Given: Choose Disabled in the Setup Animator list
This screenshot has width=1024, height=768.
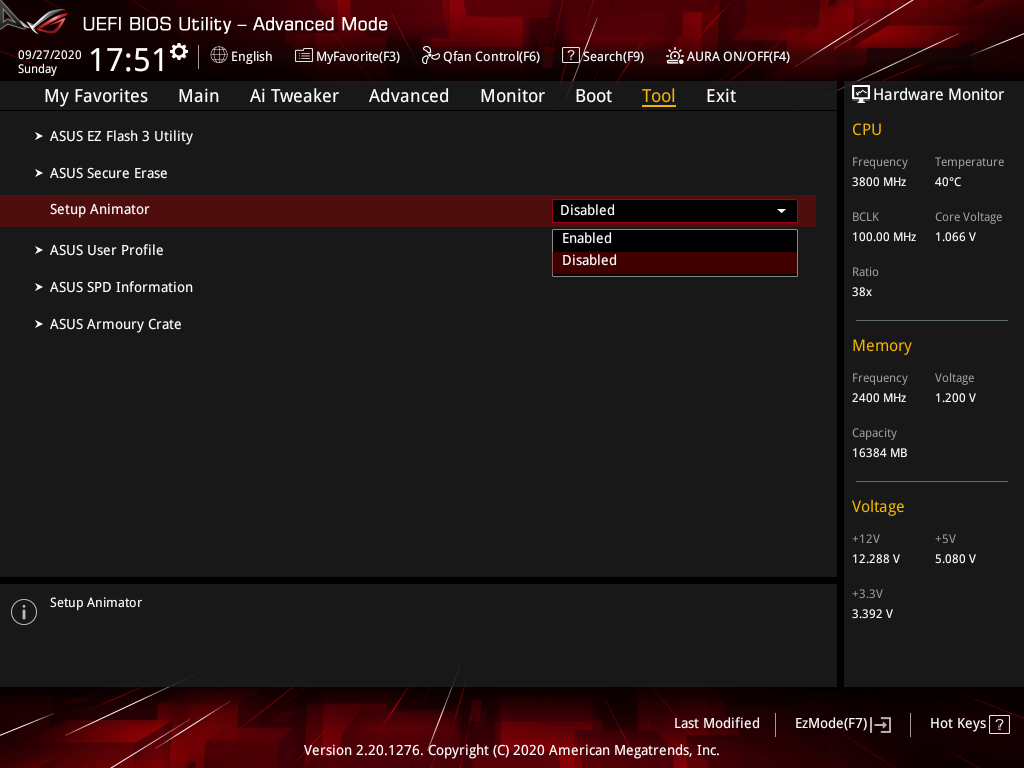Looking at the screenshot, I should click(675, 261).
